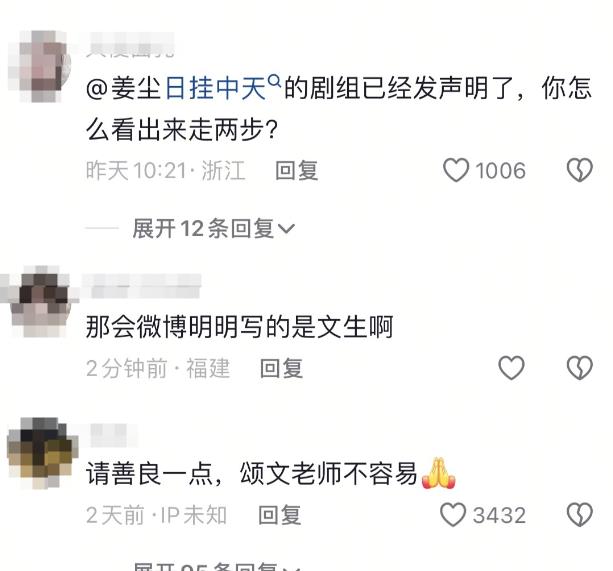Tap the first commenter's blurred username
The image size is (613, 571).
tap(130, 45)
